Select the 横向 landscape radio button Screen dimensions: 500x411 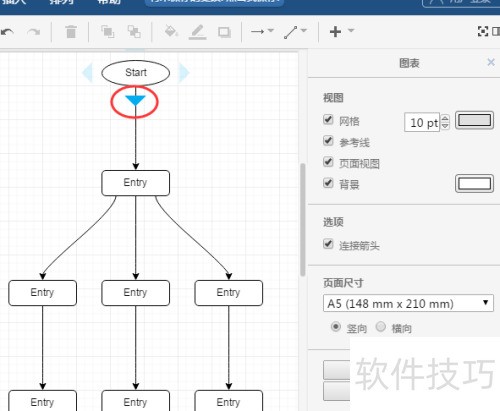tap(381, 327)
